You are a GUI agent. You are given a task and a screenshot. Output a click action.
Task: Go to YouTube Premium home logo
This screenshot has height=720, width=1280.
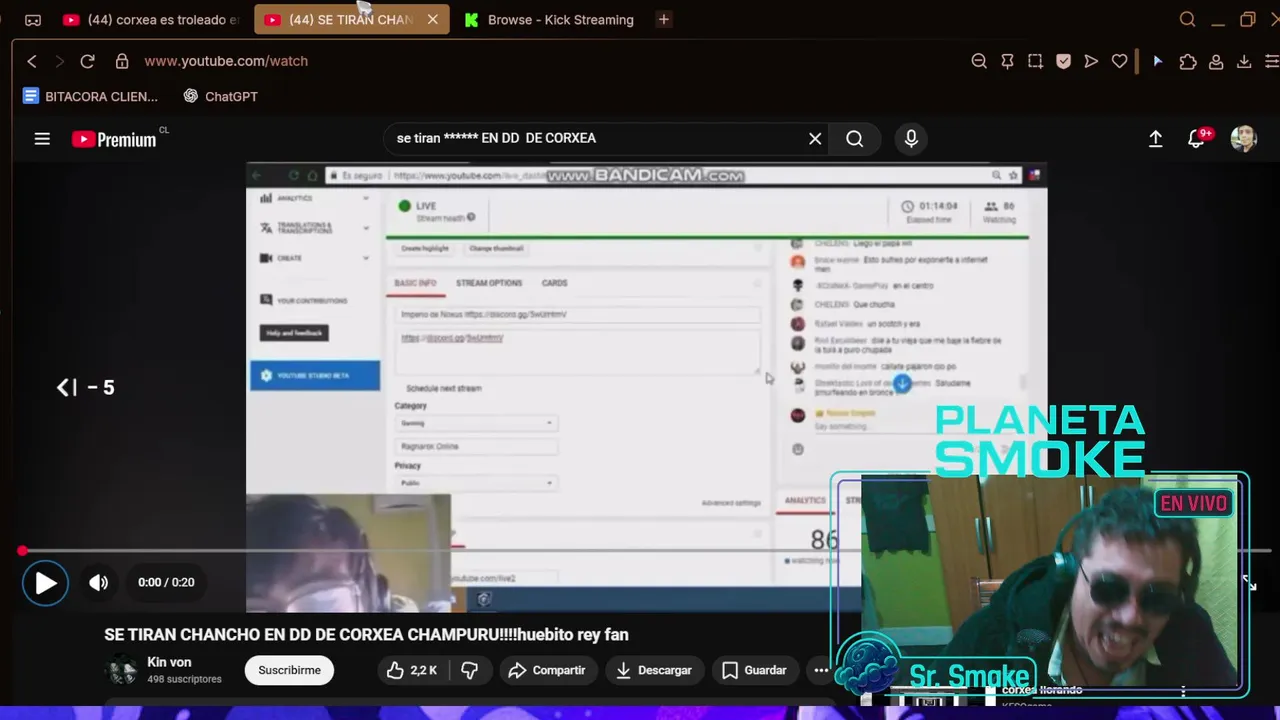[115, 139]
